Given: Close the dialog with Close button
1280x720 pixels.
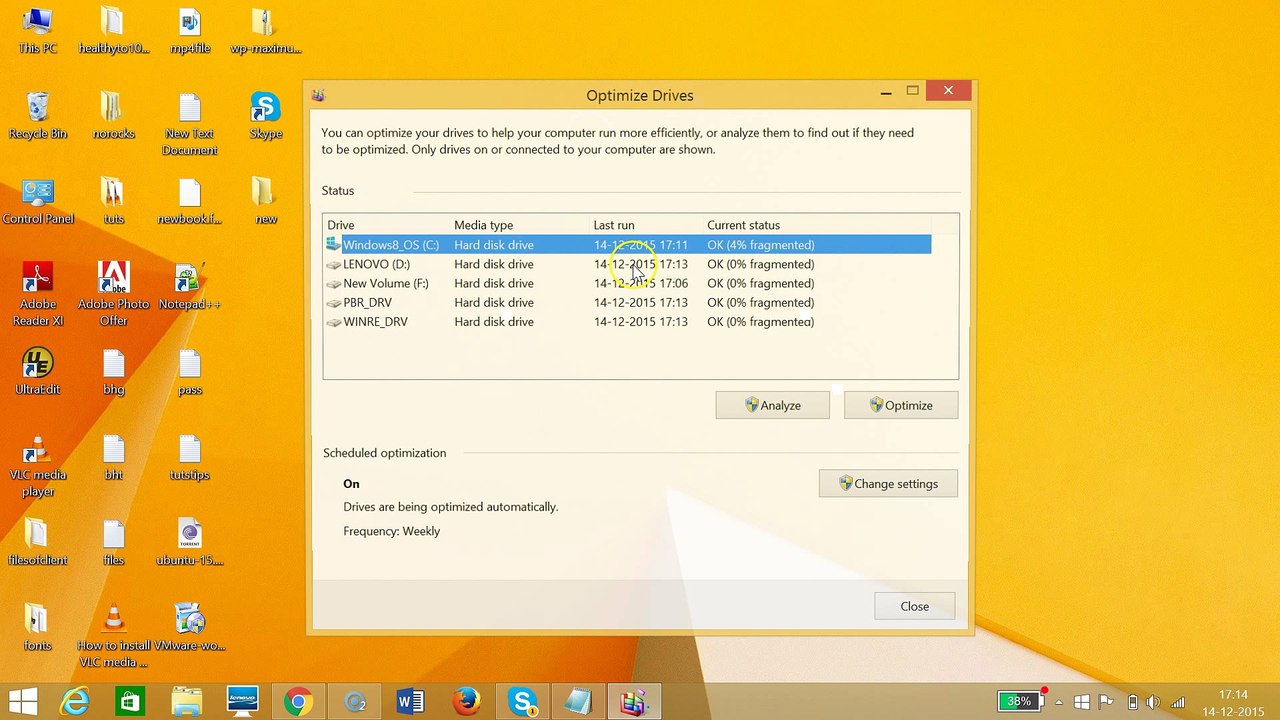Looking at the screenshot, I should pos(914,606).
